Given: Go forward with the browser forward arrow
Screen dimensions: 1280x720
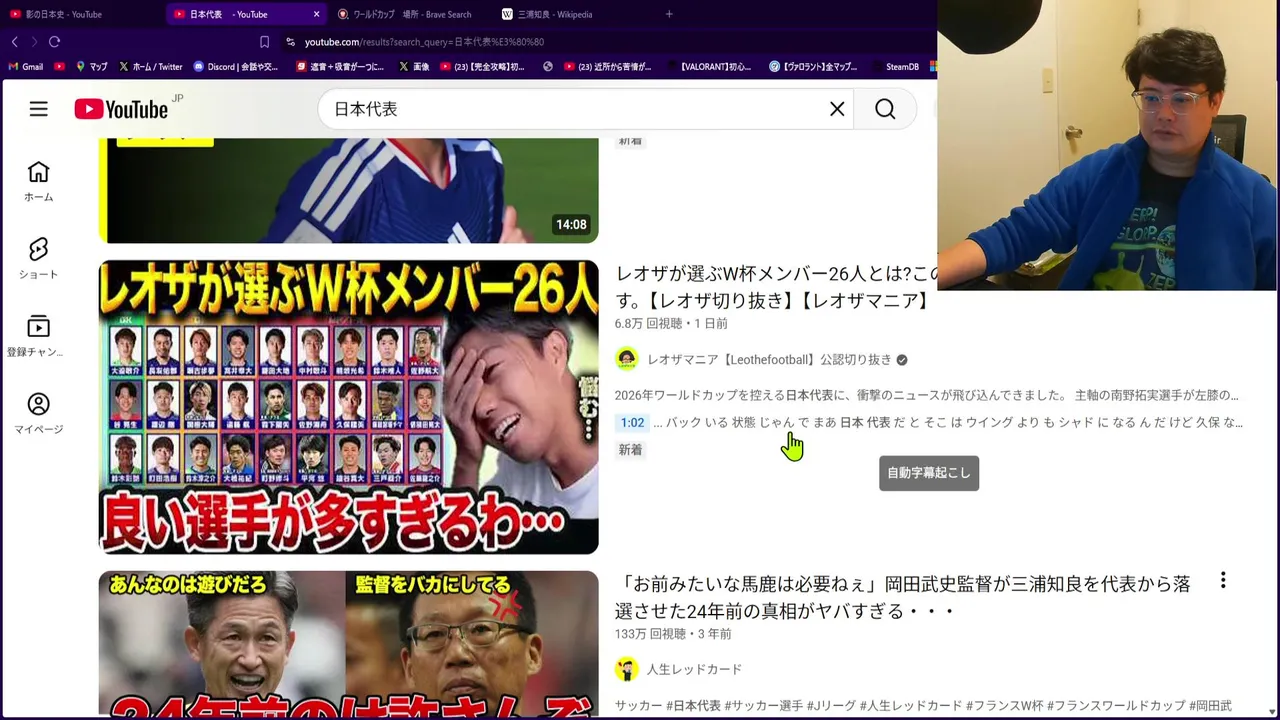Looking at the screenshot, I should pyautogui.click(x=34, y=42).
